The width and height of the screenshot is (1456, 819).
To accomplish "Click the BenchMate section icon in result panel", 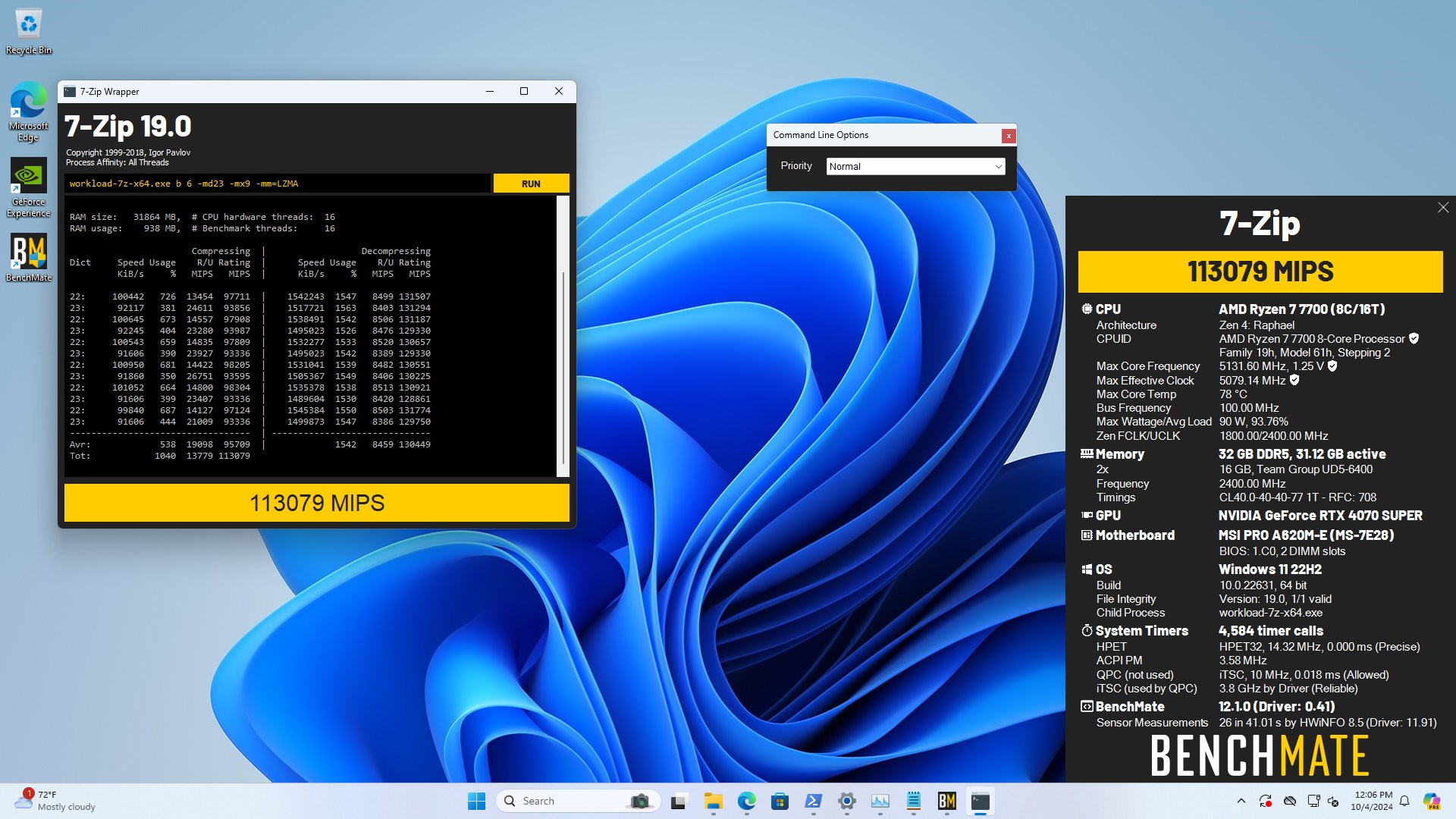I will [1087, 707].
